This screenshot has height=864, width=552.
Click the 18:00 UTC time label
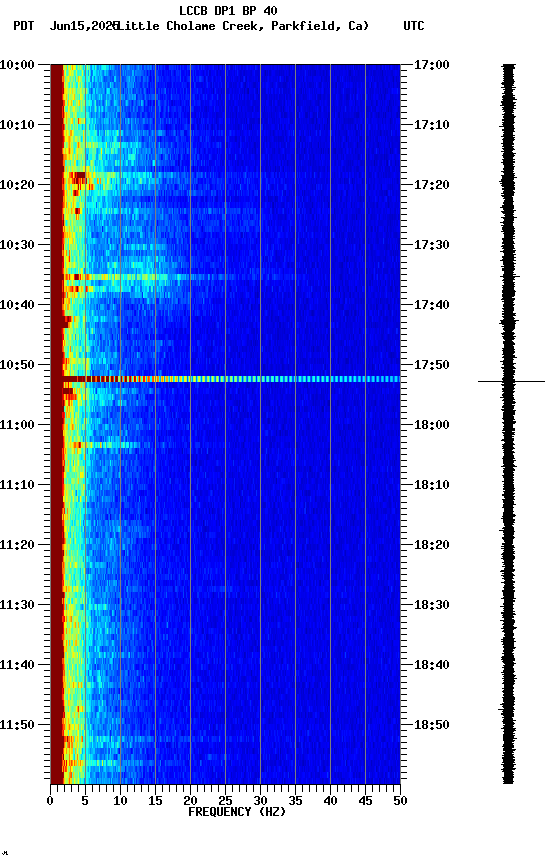432,425
